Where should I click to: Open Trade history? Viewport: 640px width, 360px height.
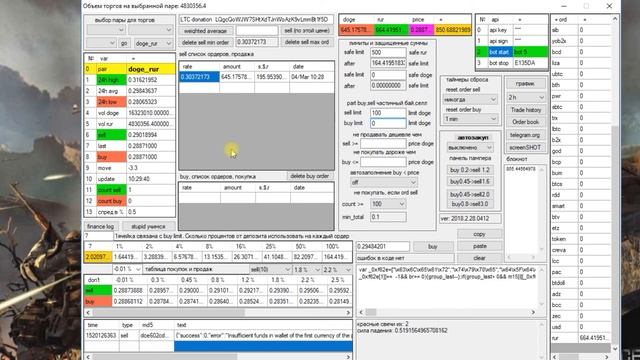point(526,110)
